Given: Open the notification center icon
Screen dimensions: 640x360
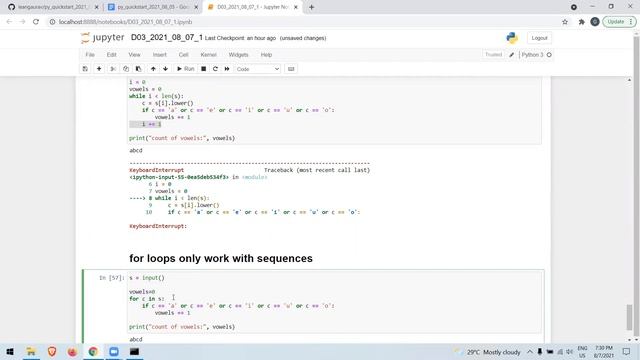Looking at the screenshot, I should tap(627, 351).
